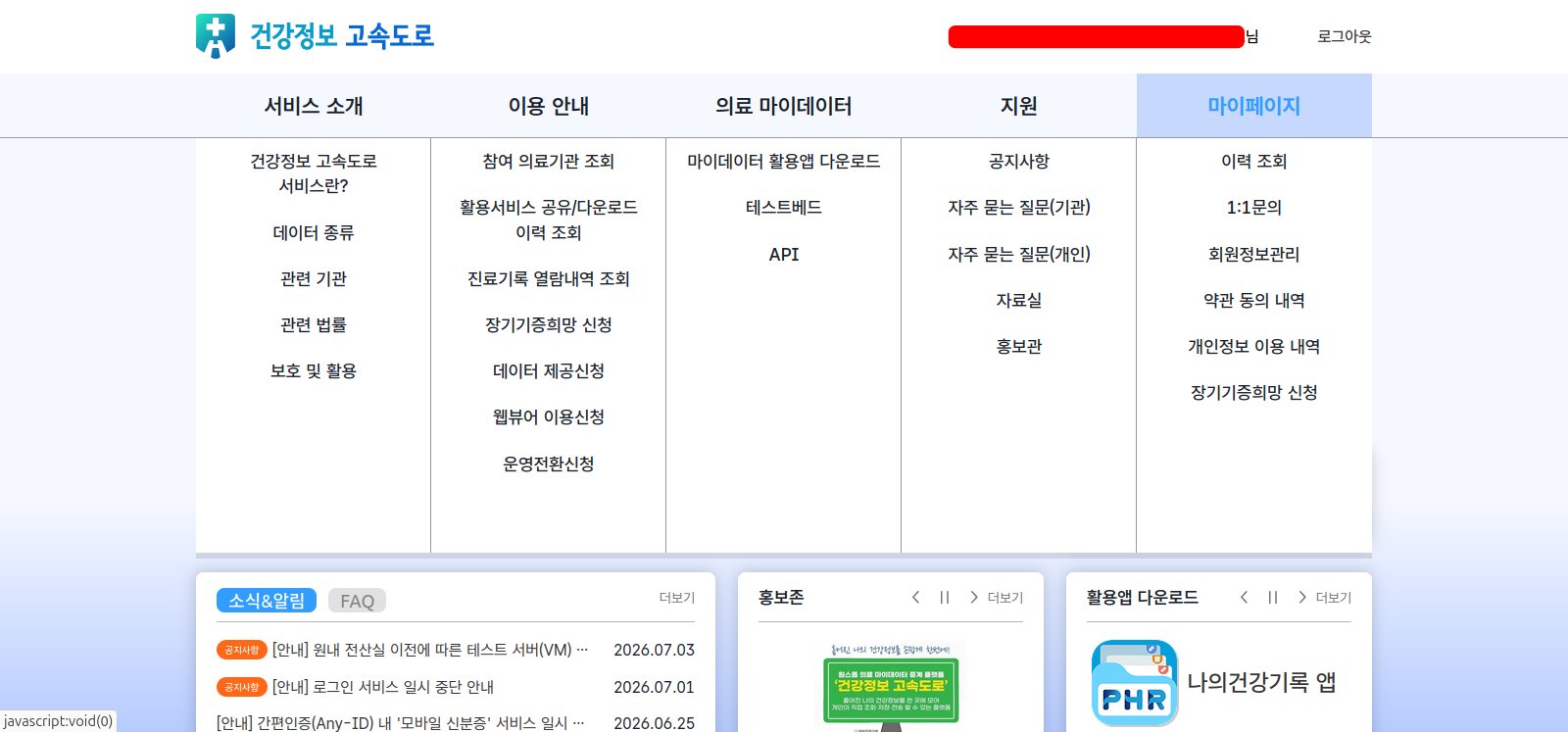
Task: Open the PHR 나의건강기록 앱 icon
Action: point(1135,683)
